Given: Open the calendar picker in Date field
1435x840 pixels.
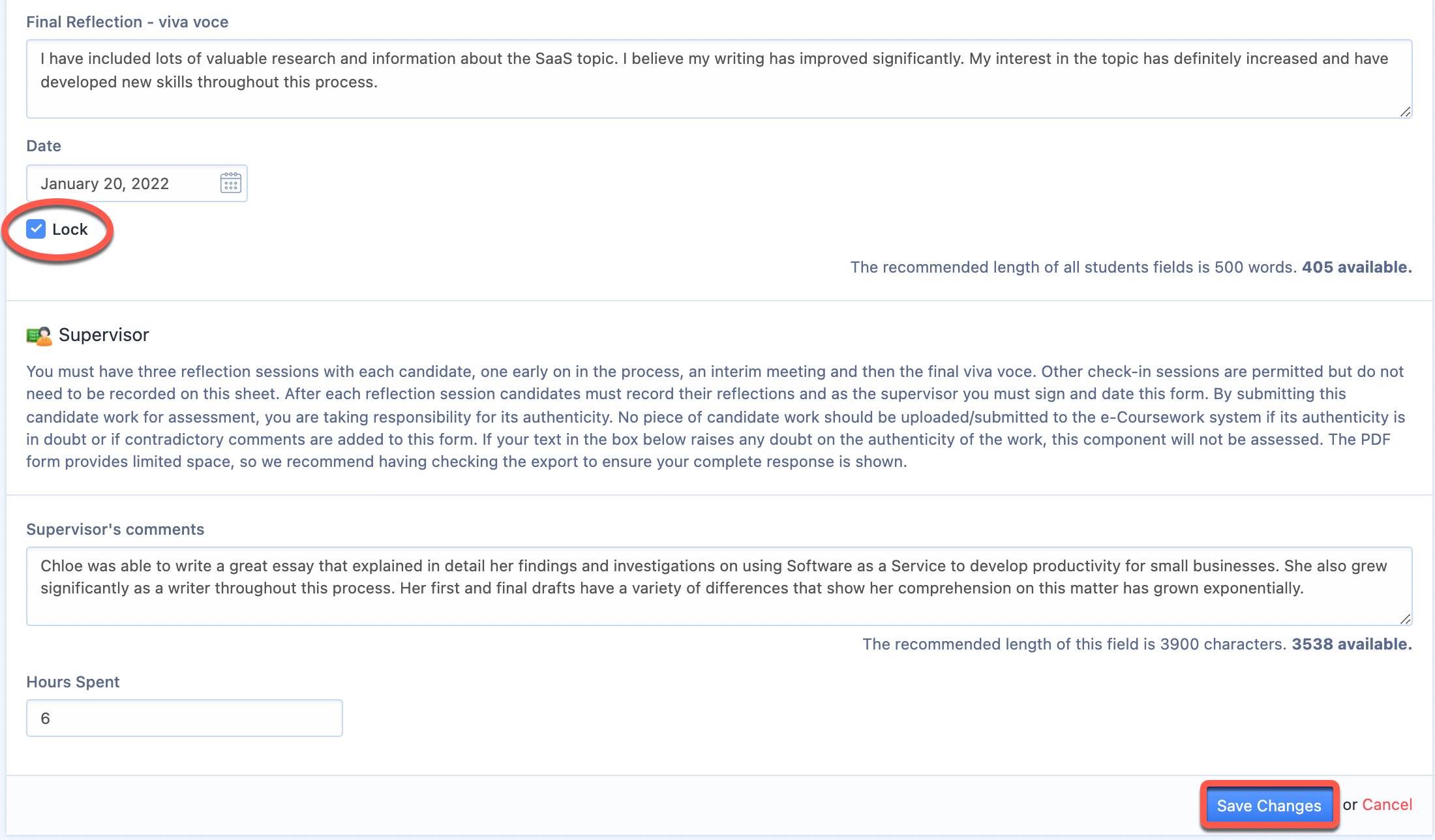Looking at the screenshot, I should click(x=231, y=183).
